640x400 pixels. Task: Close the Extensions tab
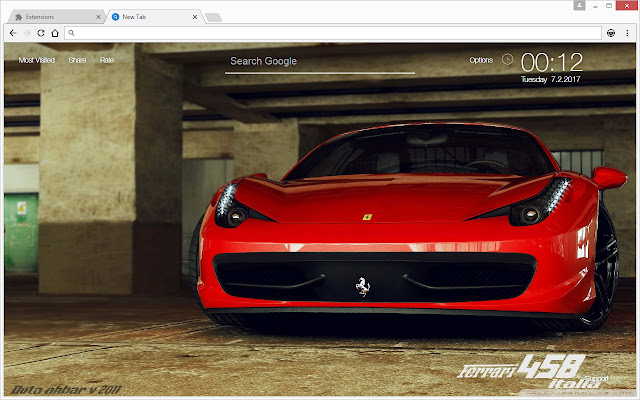click(x=98, y=17)
